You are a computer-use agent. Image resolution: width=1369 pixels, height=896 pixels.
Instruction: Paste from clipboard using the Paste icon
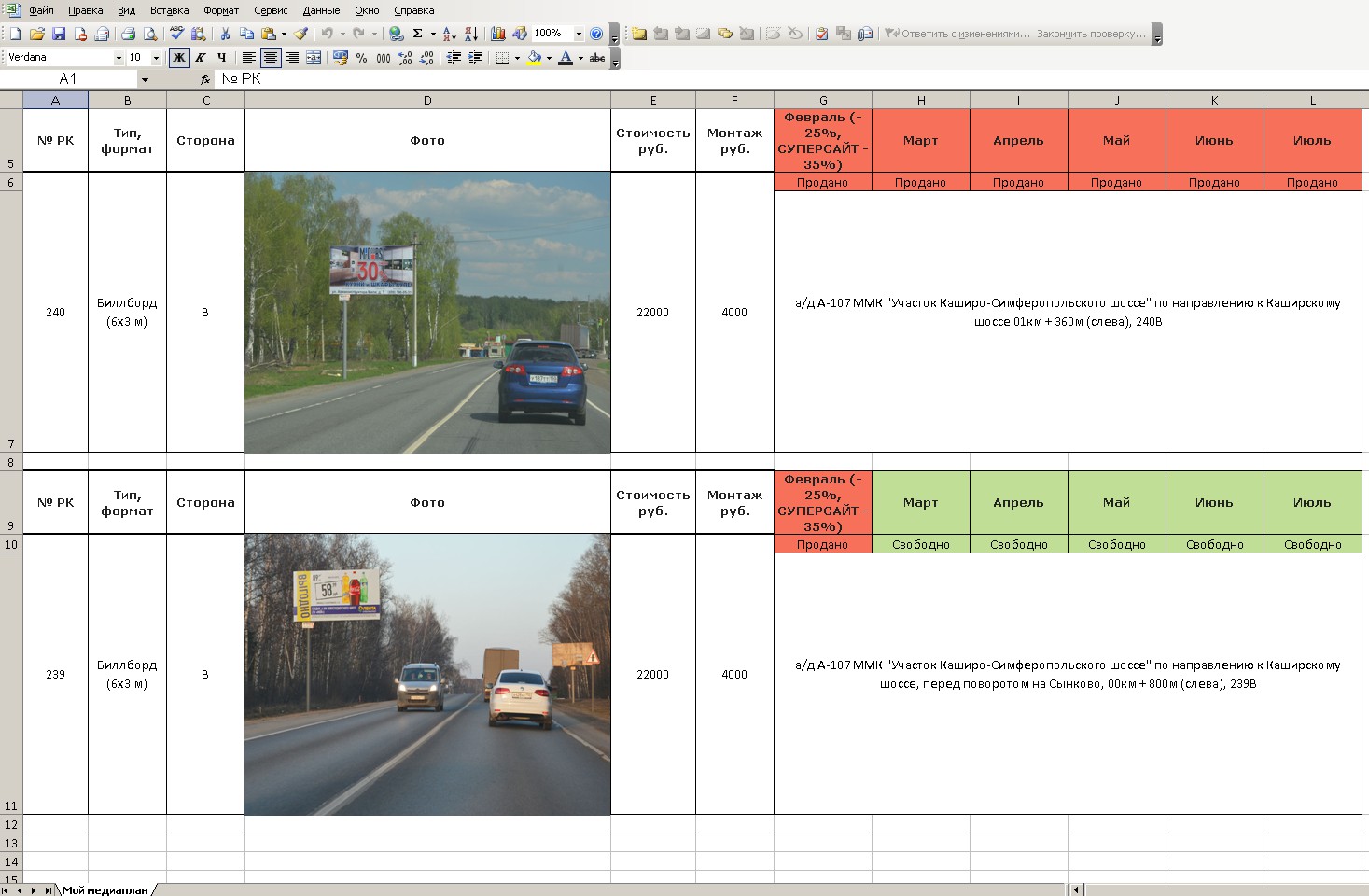click(x=269, y=34)
